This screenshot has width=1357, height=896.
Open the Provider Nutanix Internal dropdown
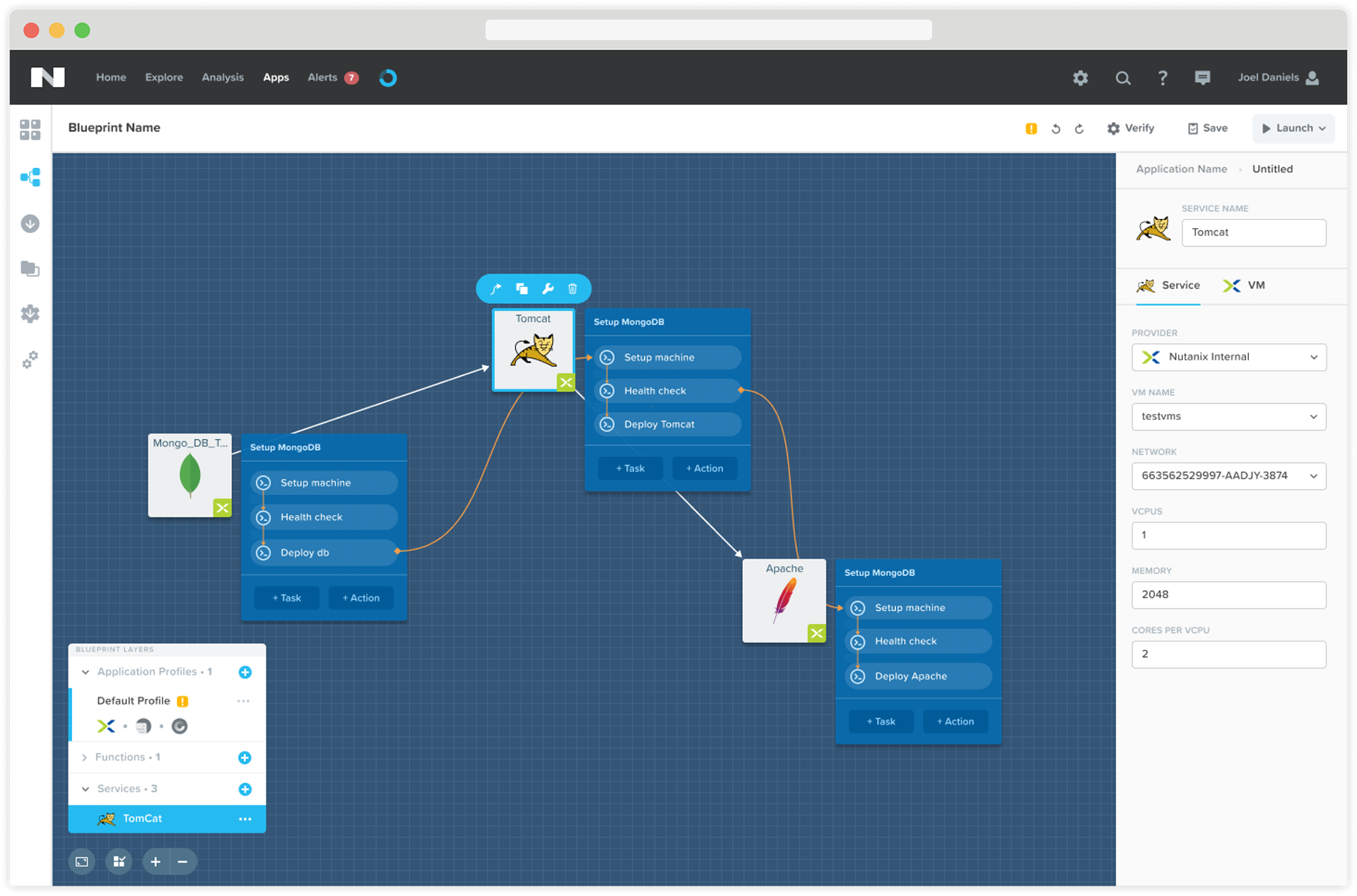(1228, 357)
